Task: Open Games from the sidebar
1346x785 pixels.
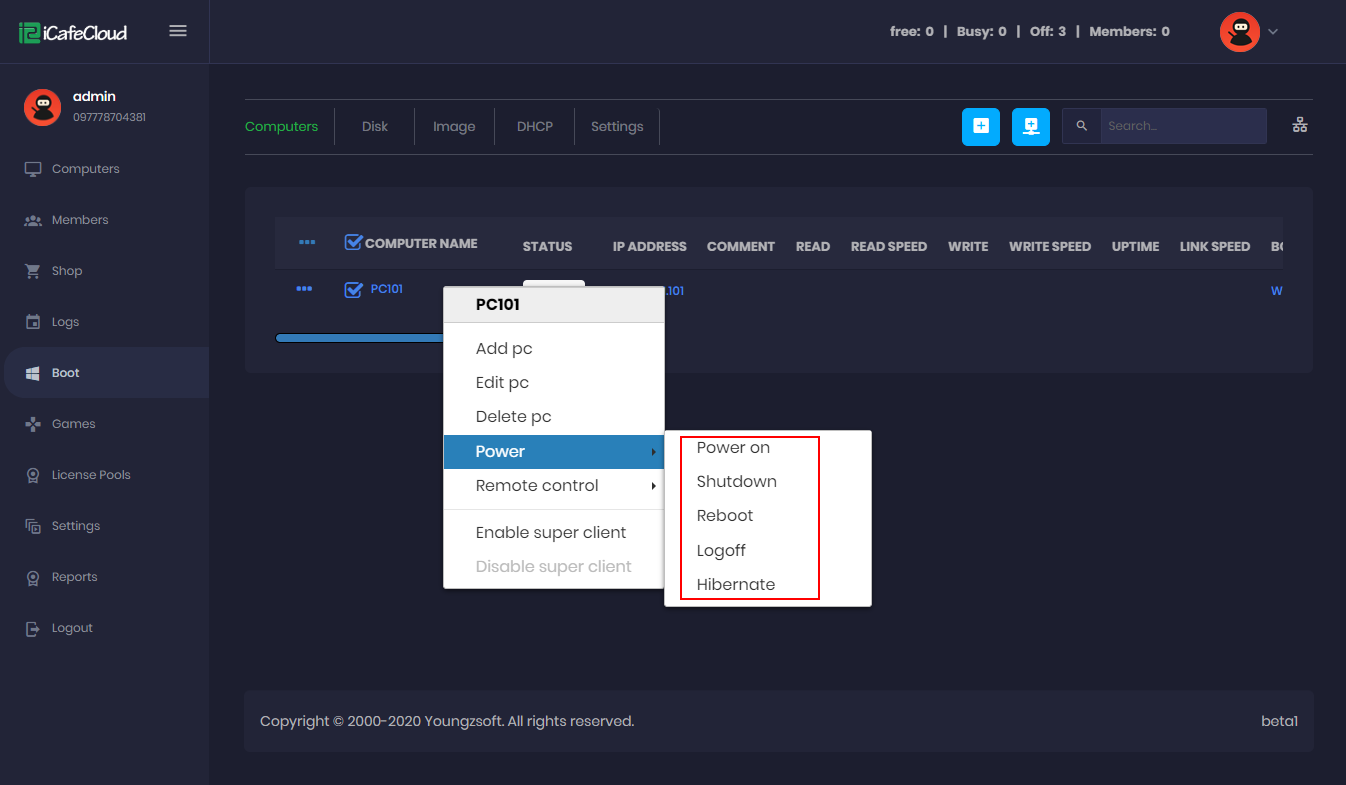Action: point(73,424)
